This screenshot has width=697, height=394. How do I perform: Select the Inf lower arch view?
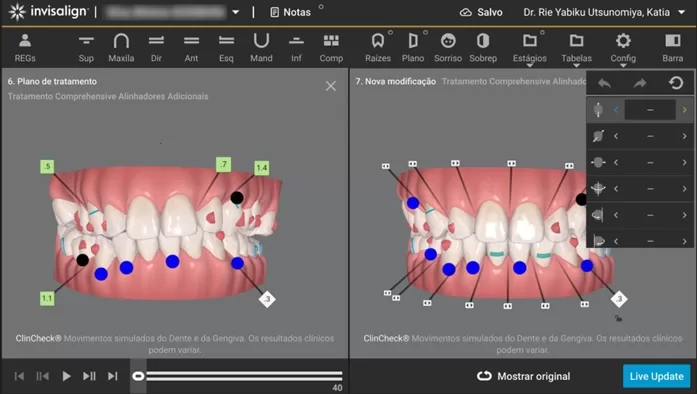coord(296,48)
